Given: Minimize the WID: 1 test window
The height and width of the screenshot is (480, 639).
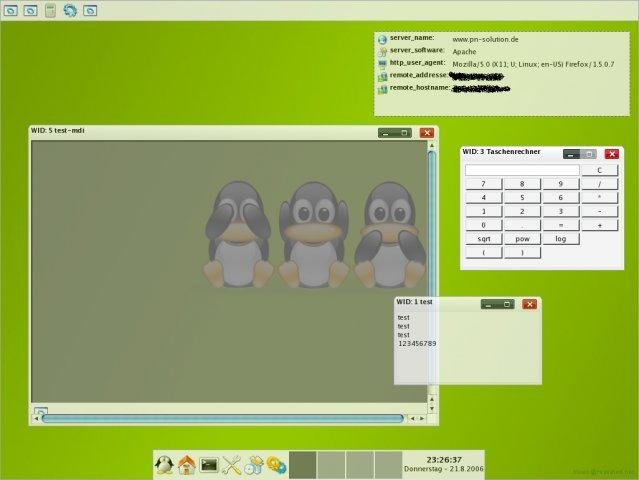Looking at the screenshot, I should [489, 304].
